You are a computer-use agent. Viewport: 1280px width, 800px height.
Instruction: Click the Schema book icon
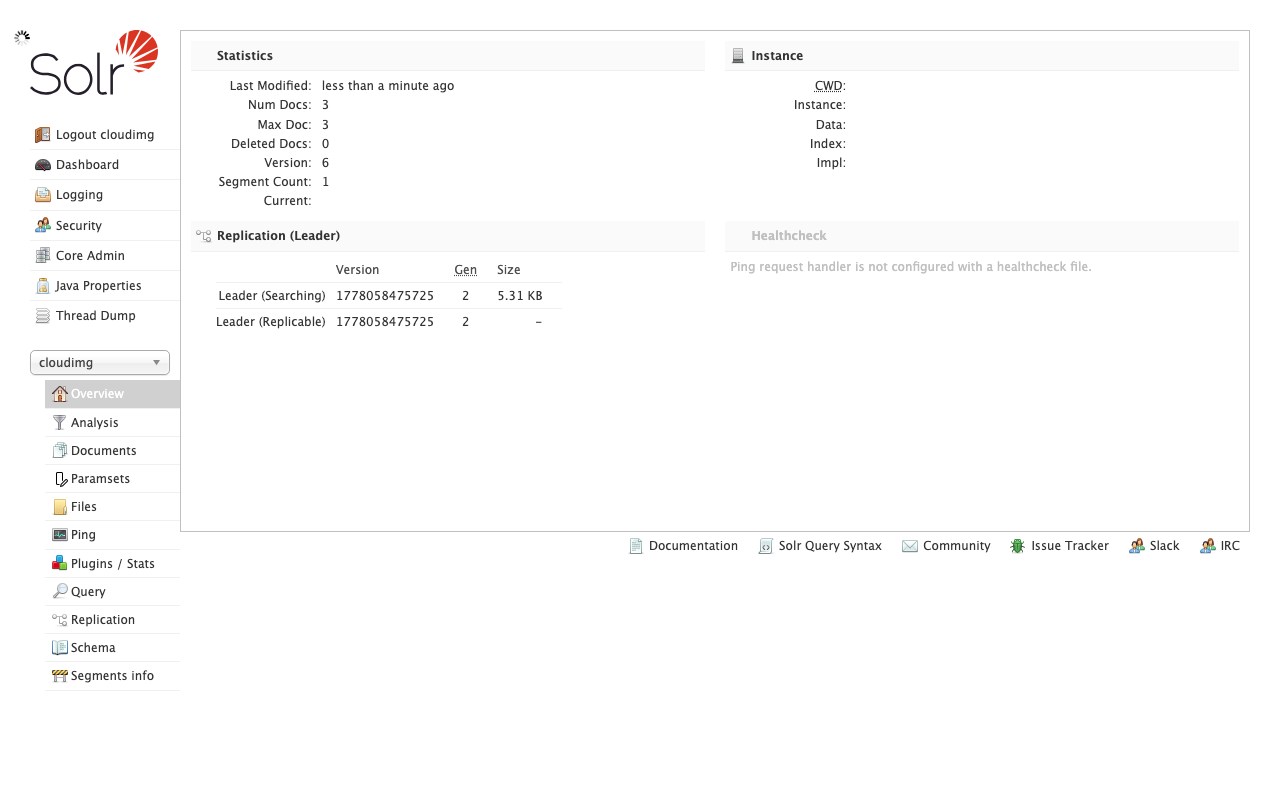point(60,648)
